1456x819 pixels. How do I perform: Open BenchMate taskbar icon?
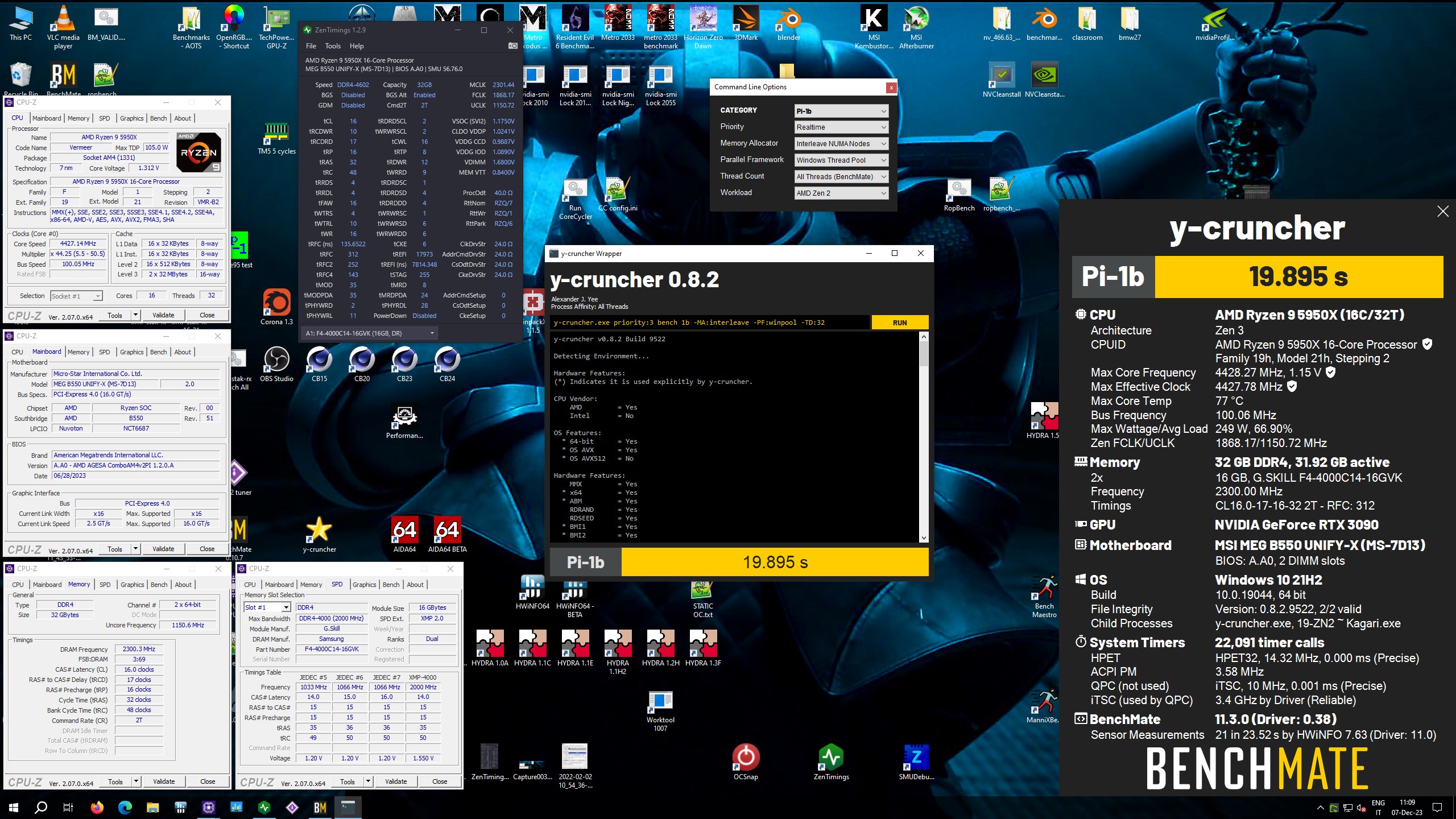[x=320, y=807]
